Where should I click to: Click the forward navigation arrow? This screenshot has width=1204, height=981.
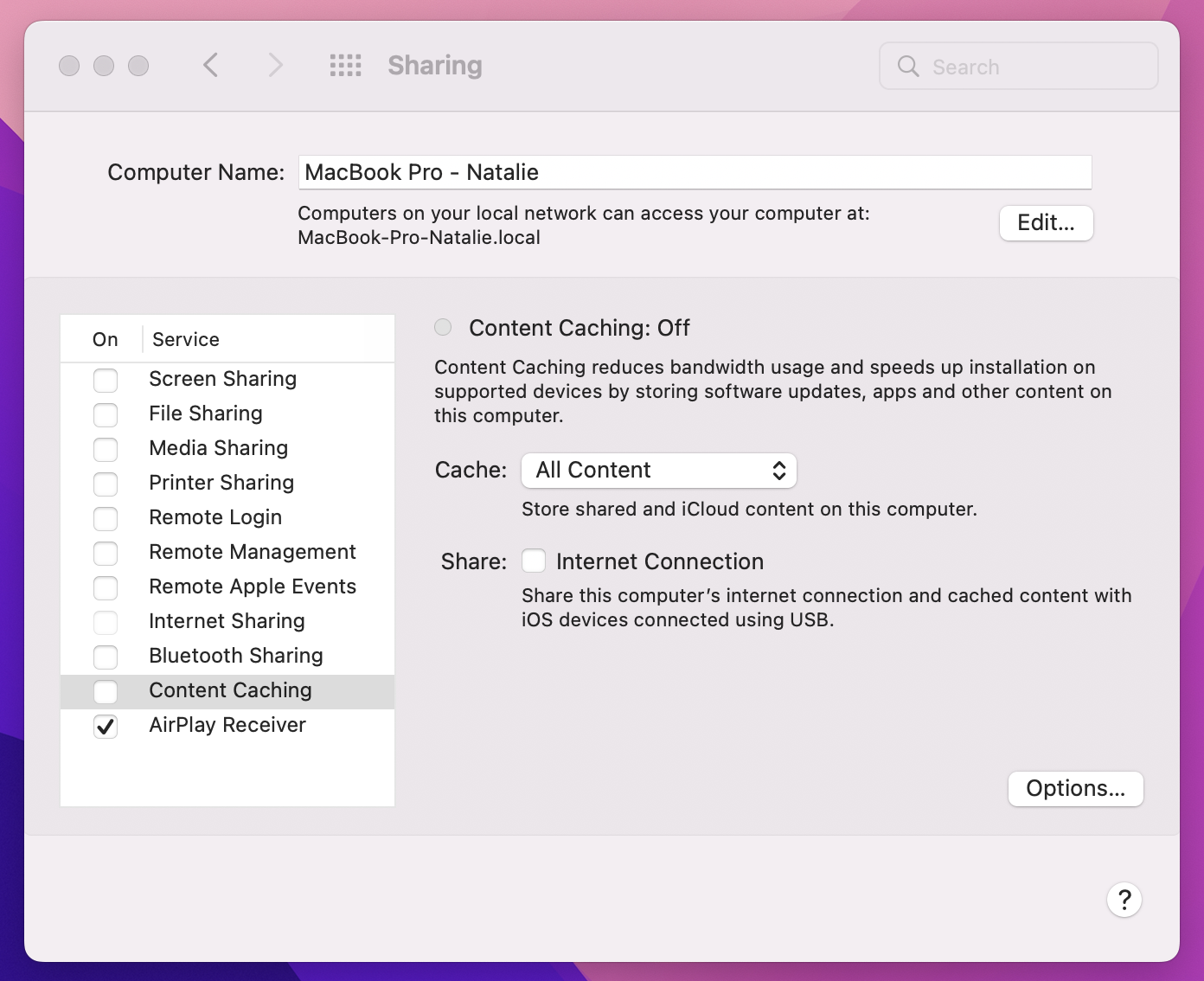click(274, 65)
